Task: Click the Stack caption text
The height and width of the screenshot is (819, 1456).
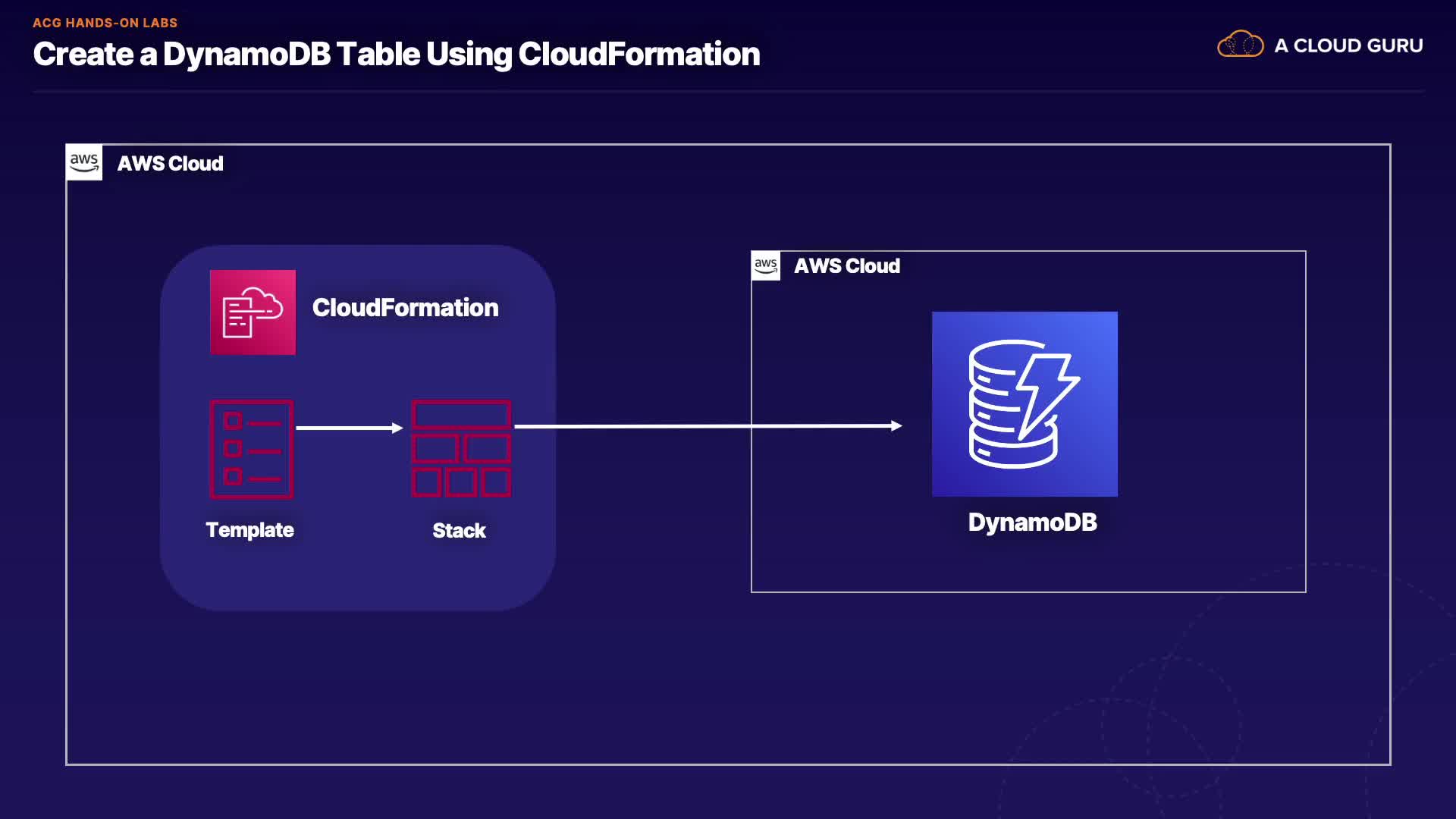Action: tap(459, 530)
